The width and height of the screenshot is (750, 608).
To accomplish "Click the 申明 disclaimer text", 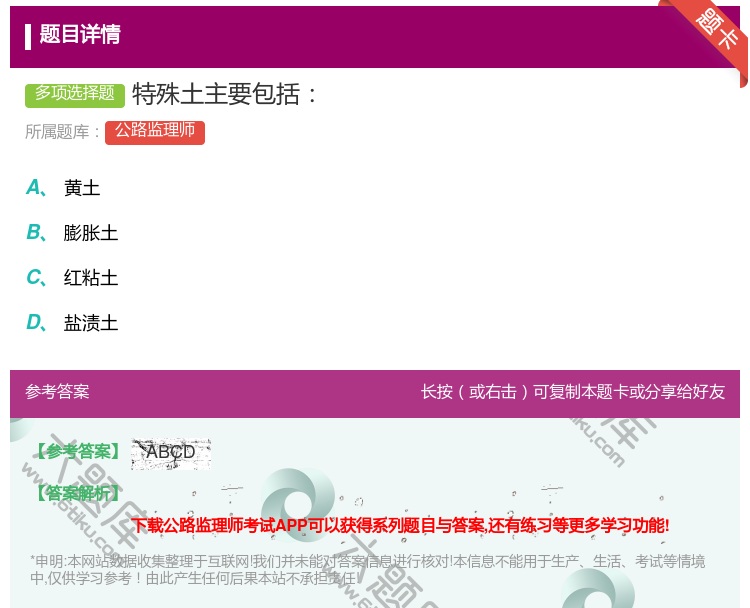I will pyautogui.click(x=367, y=569).
